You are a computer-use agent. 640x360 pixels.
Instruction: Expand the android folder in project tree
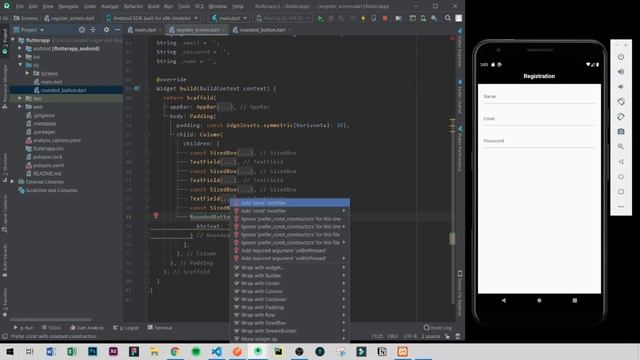click(20, 49)
